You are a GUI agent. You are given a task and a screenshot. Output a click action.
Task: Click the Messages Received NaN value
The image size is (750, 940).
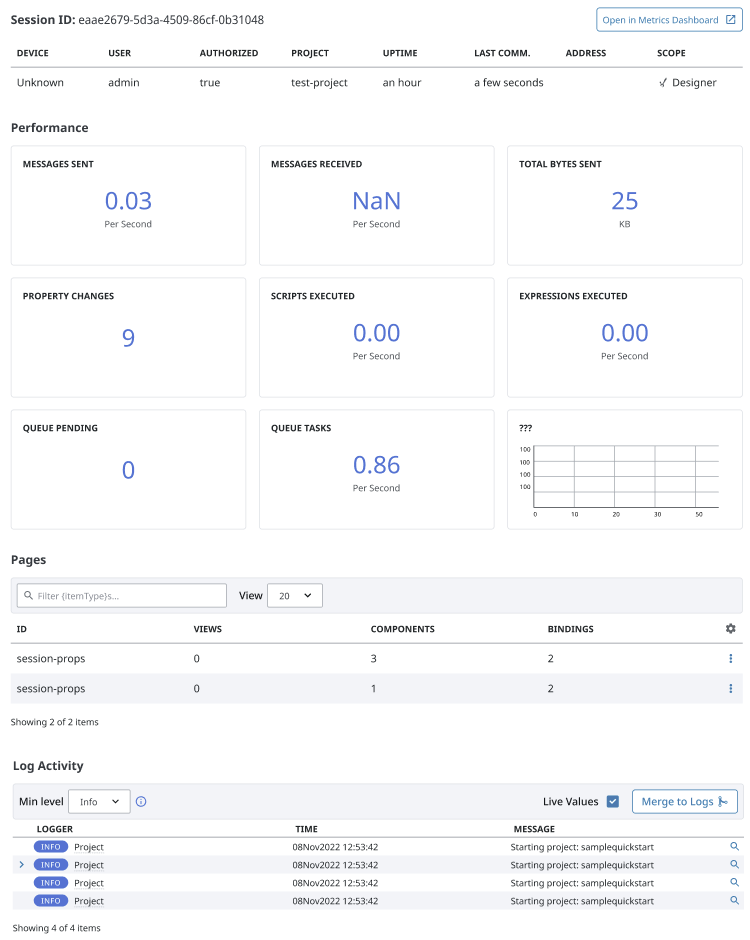coord(376,201)
